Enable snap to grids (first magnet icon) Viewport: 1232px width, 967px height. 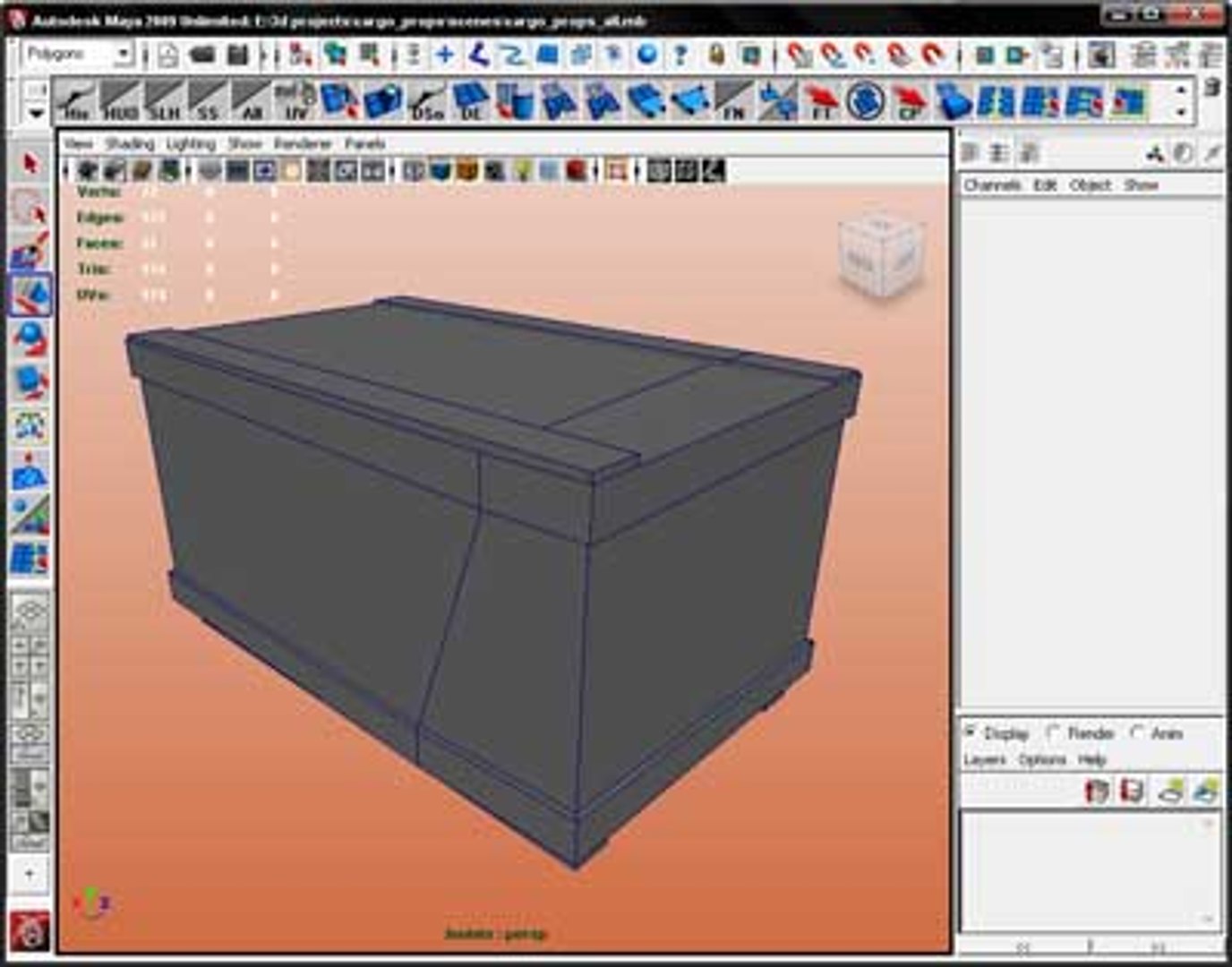[800, 56]
